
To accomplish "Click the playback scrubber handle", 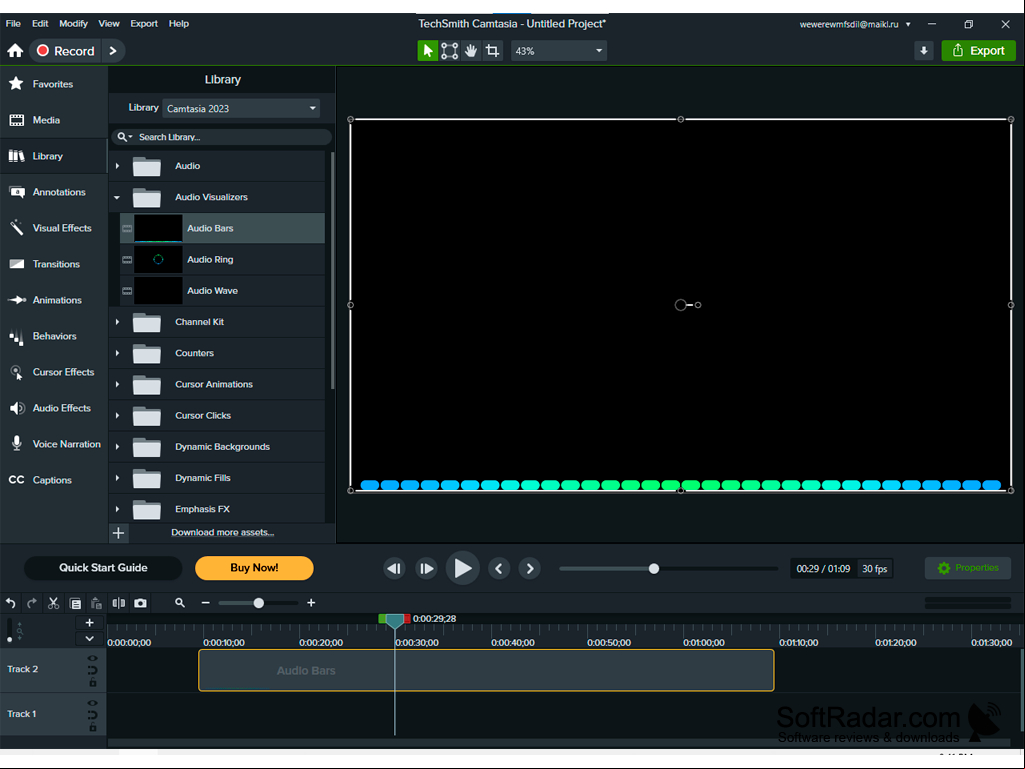I will [654, 568].
